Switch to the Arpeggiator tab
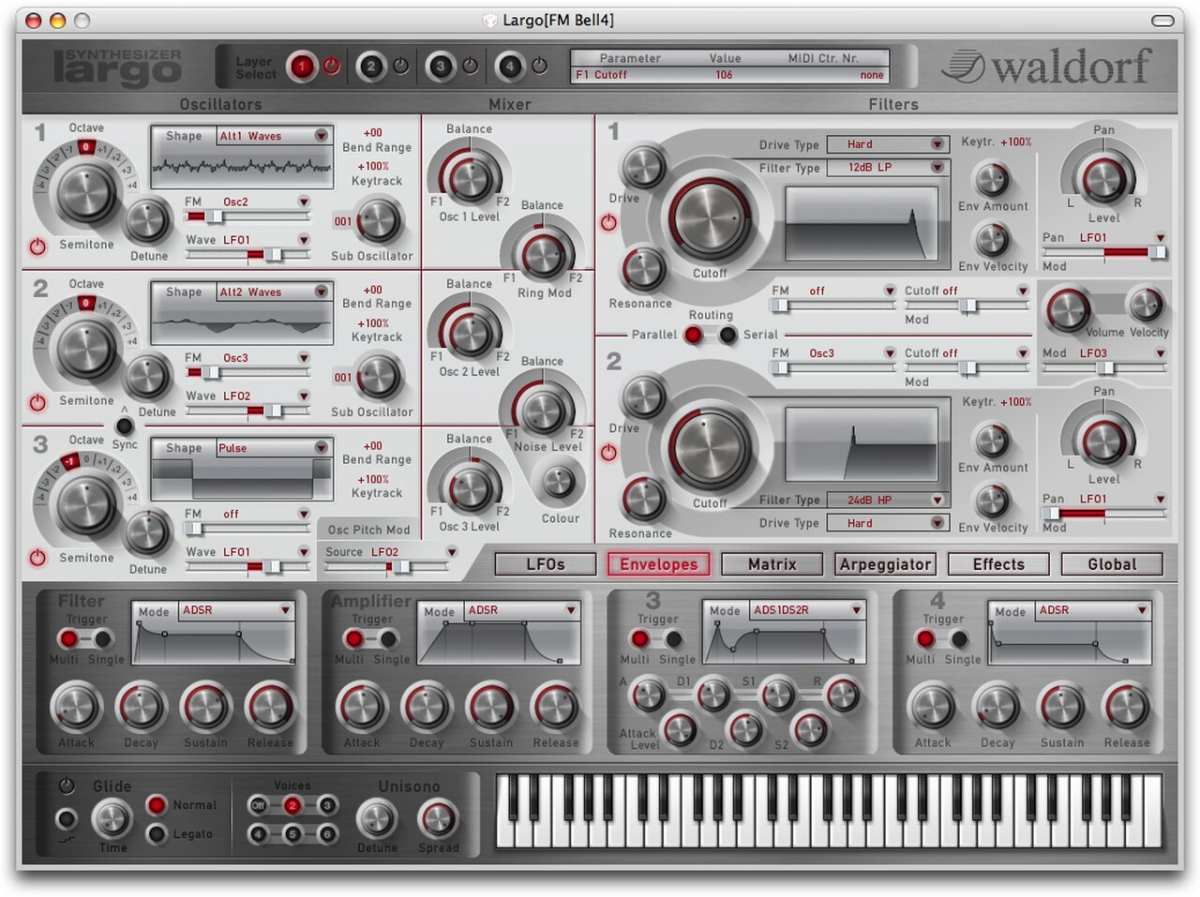 (885, 564)
